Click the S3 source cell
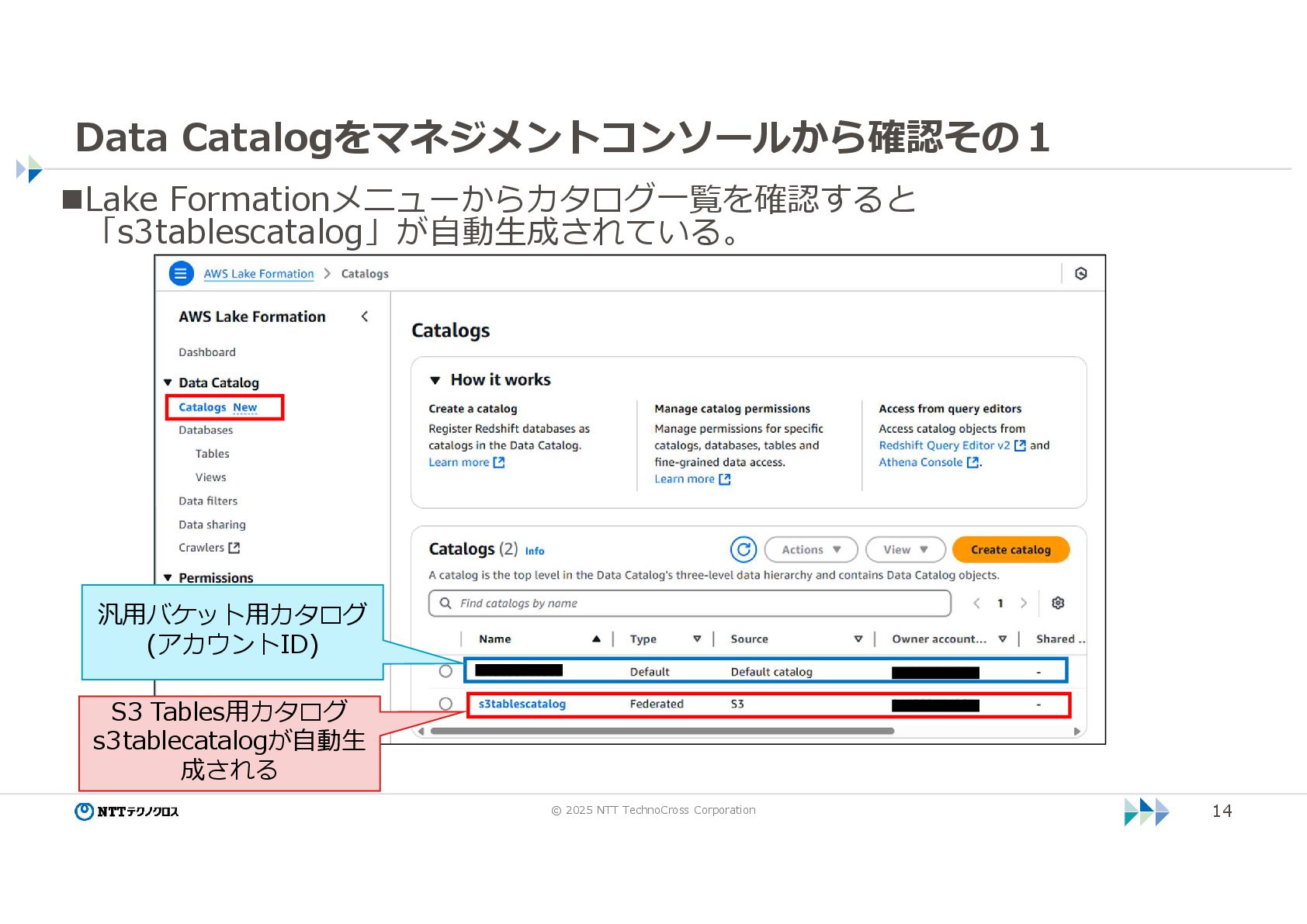Image resolution: width=1307 pixels, height=924 pixels. pos(737,704)
